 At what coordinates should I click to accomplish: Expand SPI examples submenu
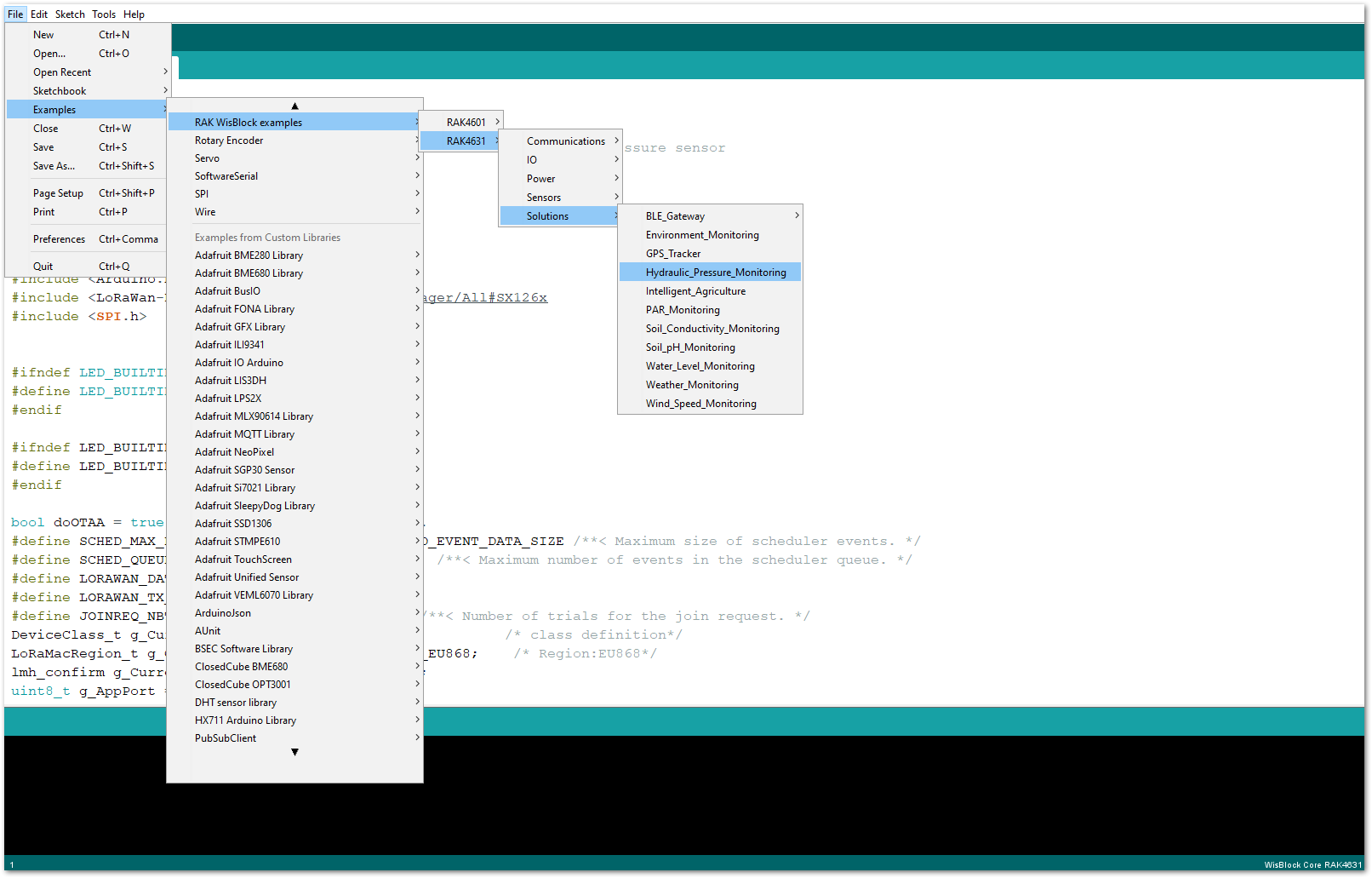[x=294, y=194]
